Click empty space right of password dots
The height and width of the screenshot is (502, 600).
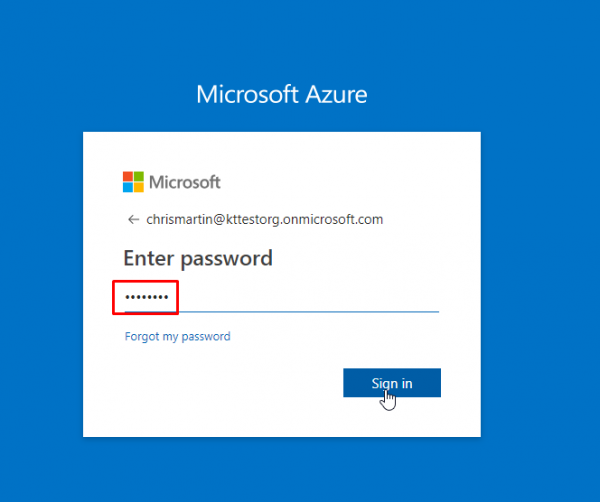306,297
